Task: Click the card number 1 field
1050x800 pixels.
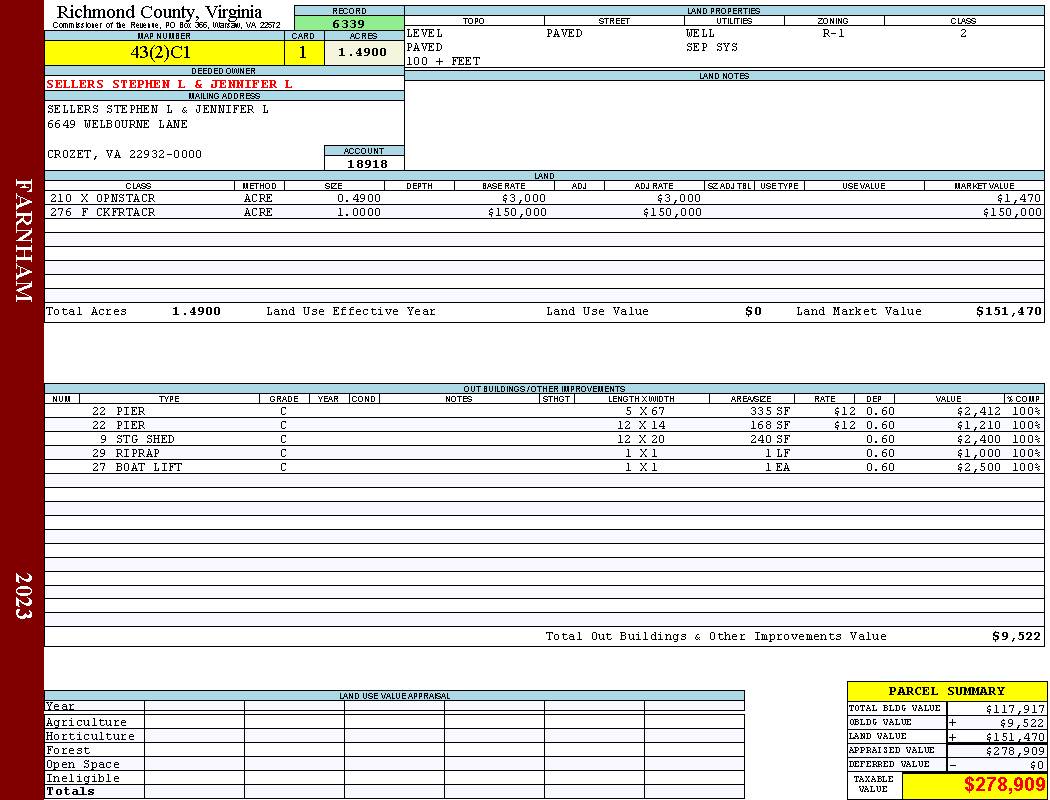Action: coord(304,52)
